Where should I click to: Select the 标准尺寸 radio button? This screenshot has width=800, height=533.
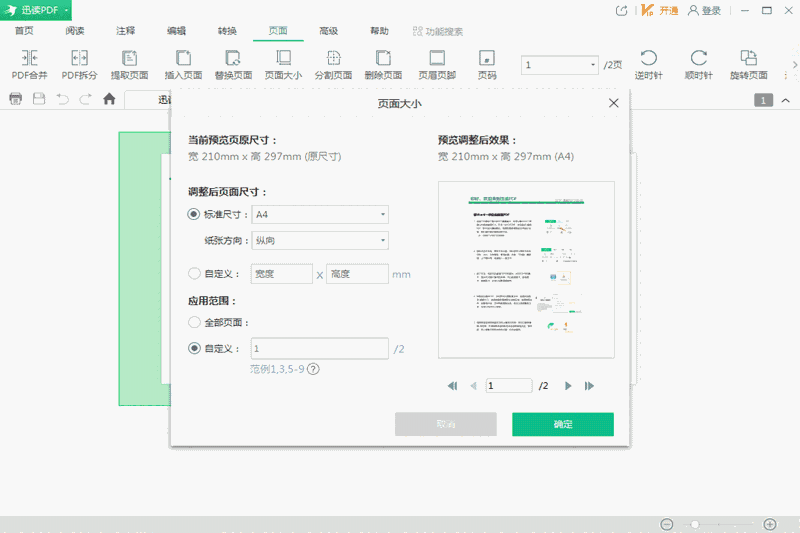pyautogui.click(x=194, y=214)
